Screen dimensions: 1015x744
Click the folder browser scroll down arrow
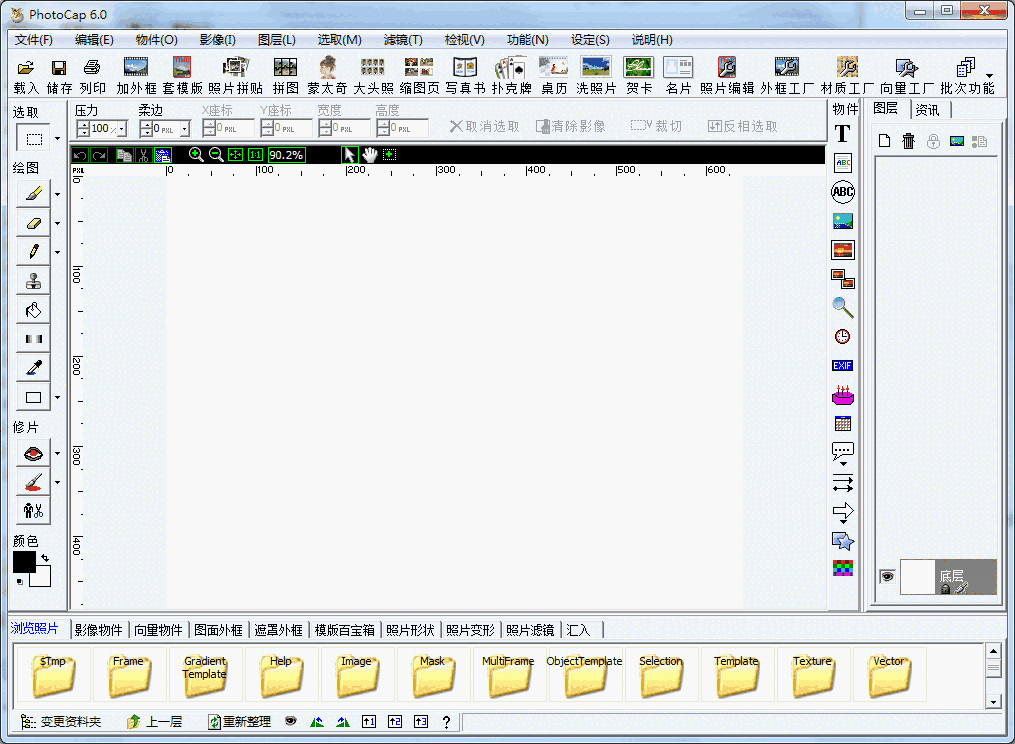coord(993,702)
